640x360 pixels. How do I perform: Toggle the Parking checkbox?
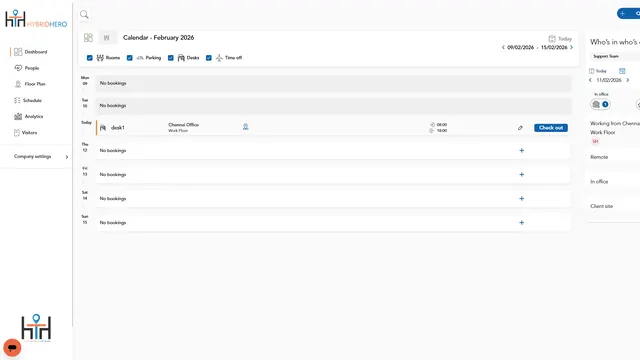[130, 58]
